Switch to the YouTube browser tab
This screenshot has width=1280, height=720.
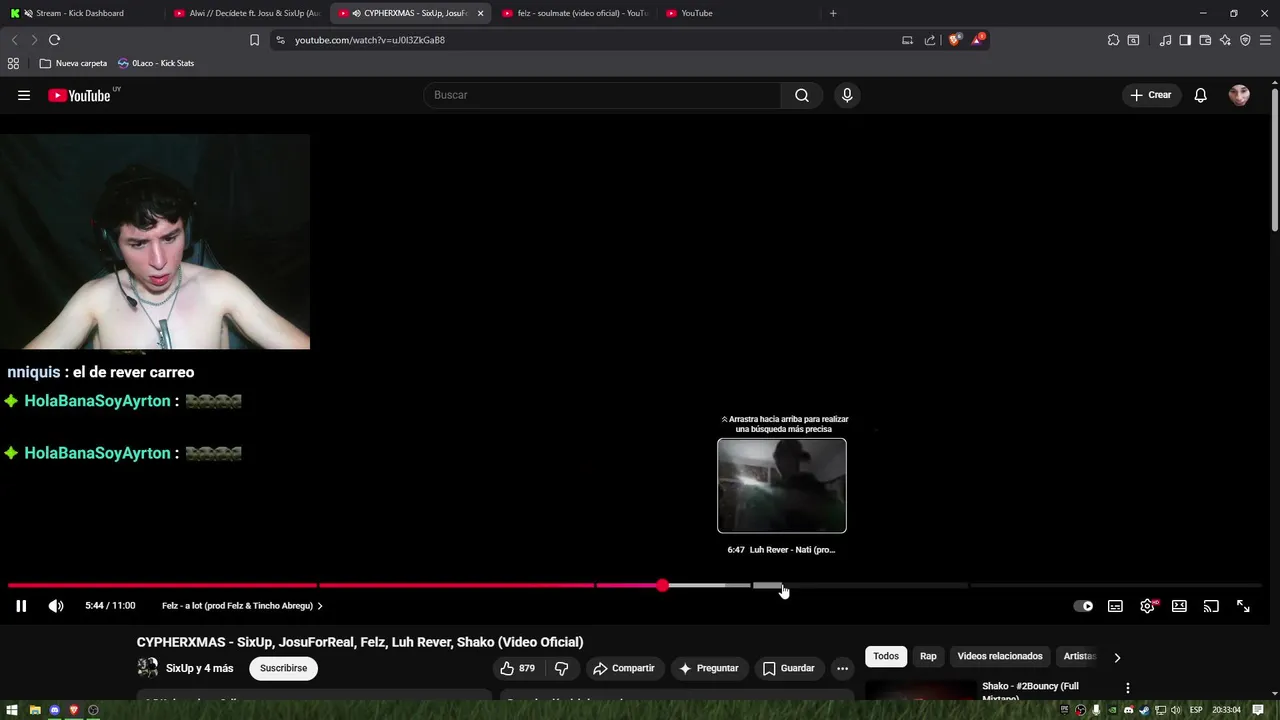pyautogui.click(x=735, y=13)
